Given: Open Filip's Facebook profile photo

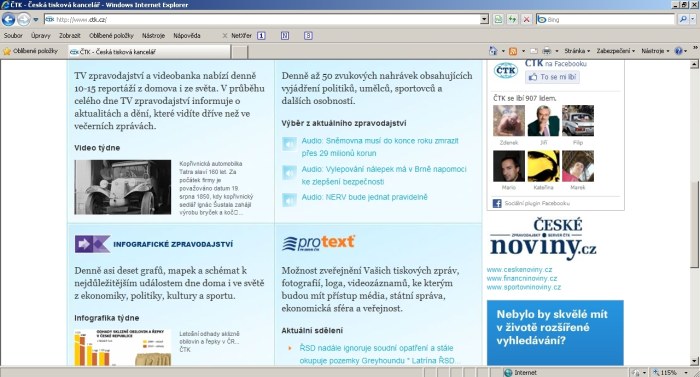Looking at the screenshot, I should pyautogui.click(x=578, y=121).
